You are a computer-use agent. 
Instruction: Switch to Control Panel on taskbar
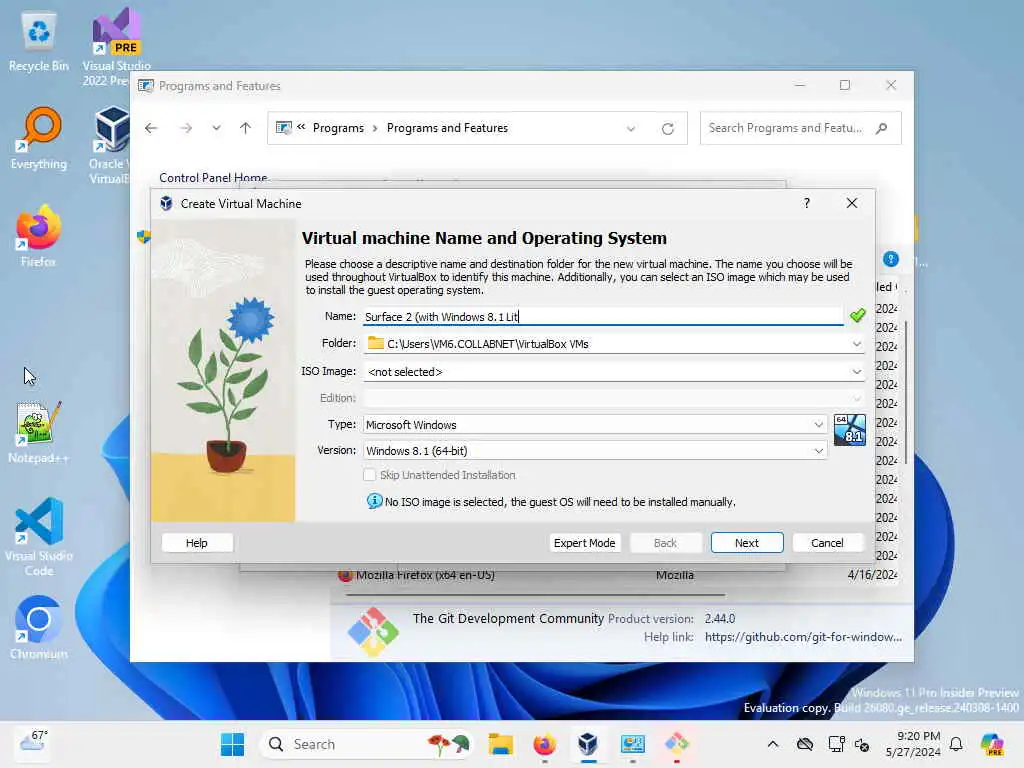(632, 744)
